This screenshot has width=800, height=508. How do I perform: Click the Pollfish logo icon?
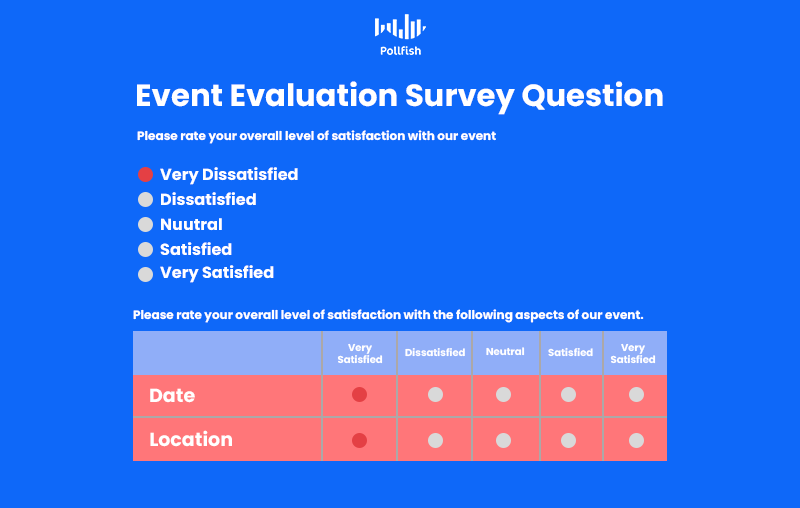[401, 27]
